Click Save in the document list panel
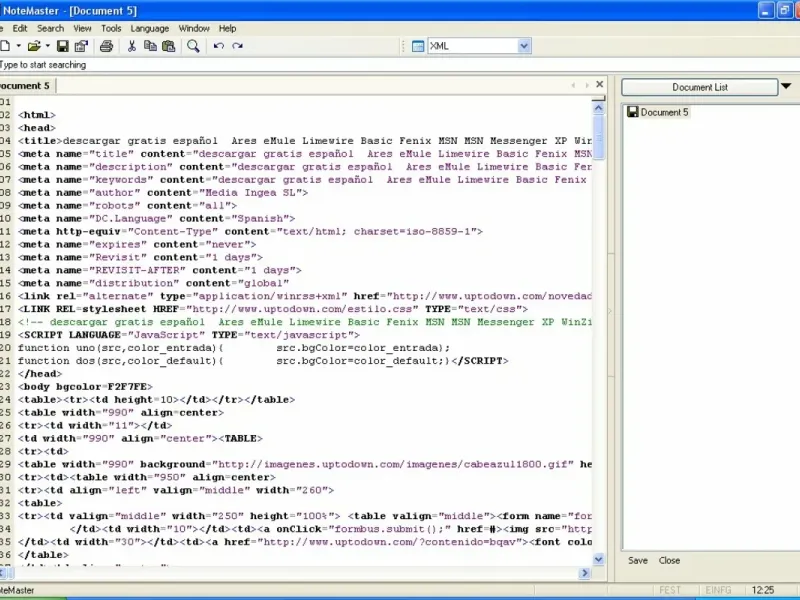The height and width of the screenshot is (600, 800). pos(638,561)
